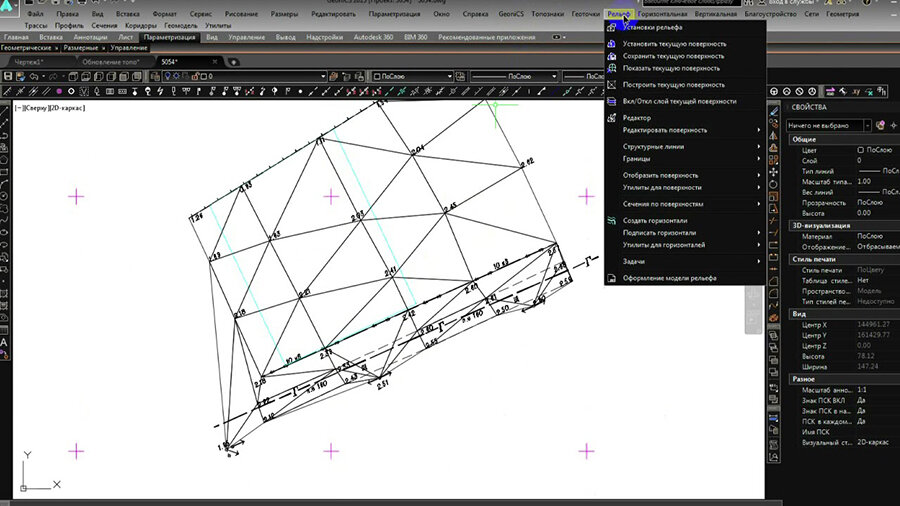Click the Trim tool in right toolbar

click(773, 221)
